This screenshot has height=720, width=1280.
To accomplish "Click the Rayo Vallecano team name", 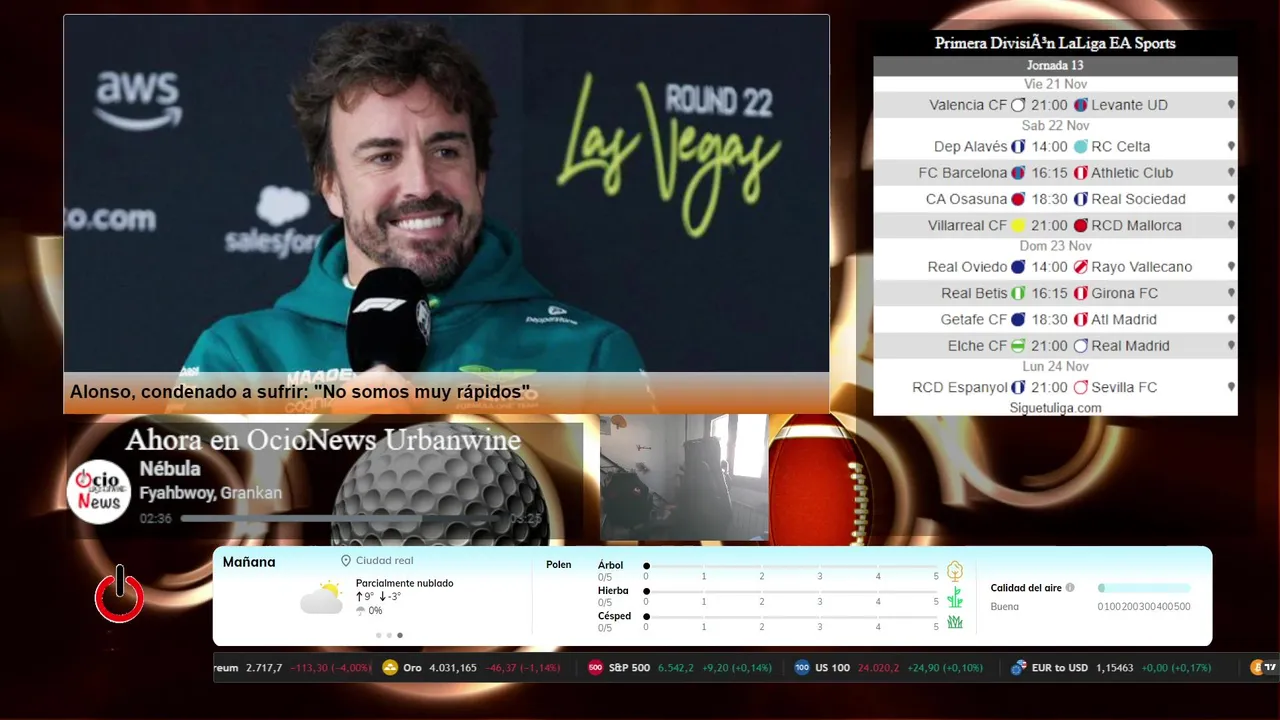I will [1142, 267].
